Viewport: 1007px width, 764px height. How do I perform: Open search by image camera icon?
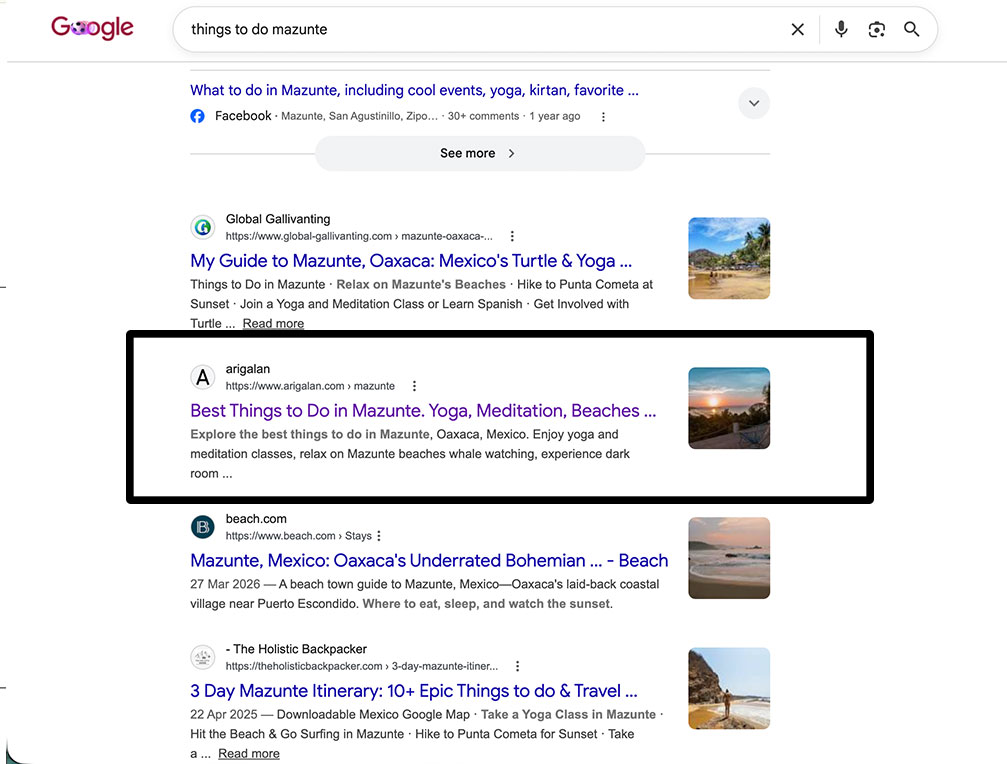point(877,30)
